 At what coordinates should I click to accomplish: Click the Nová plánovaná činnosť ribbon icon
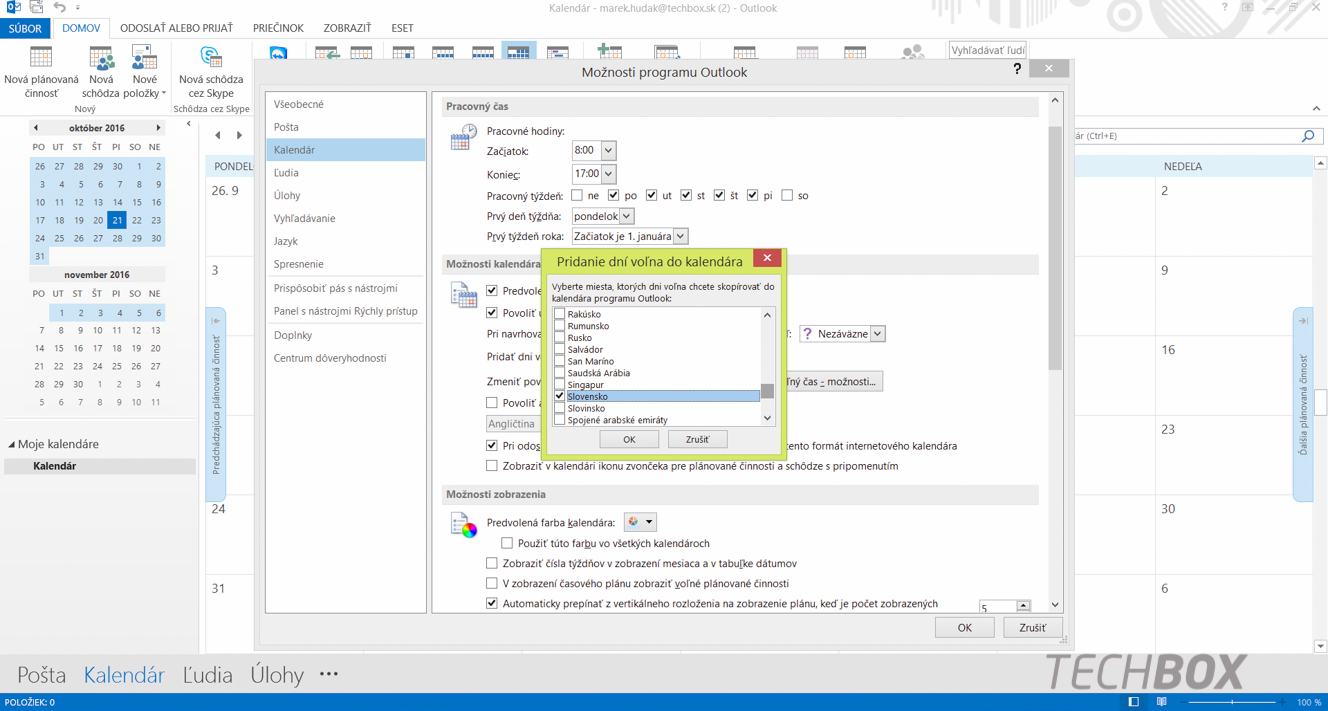click(41, 59)
